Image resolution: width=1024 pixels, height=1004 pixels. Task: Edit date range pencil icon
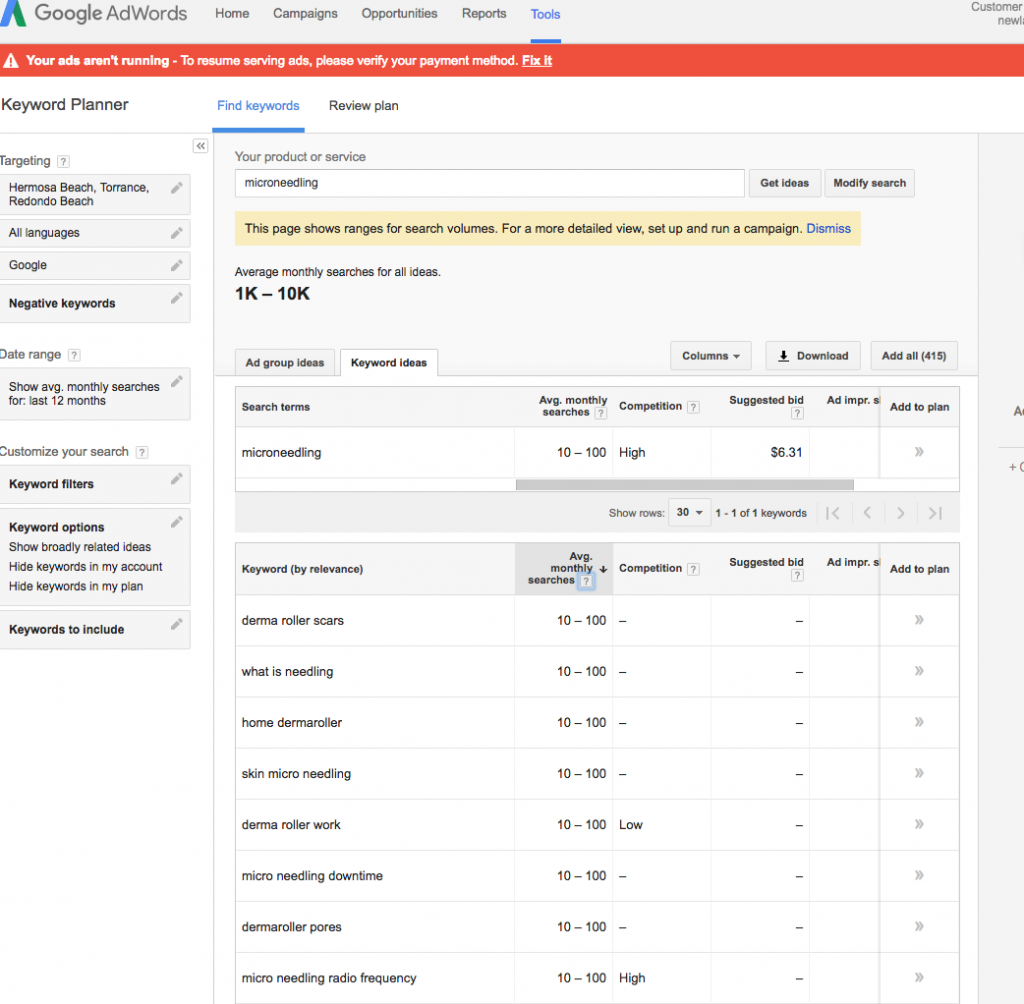click(176, 381)
